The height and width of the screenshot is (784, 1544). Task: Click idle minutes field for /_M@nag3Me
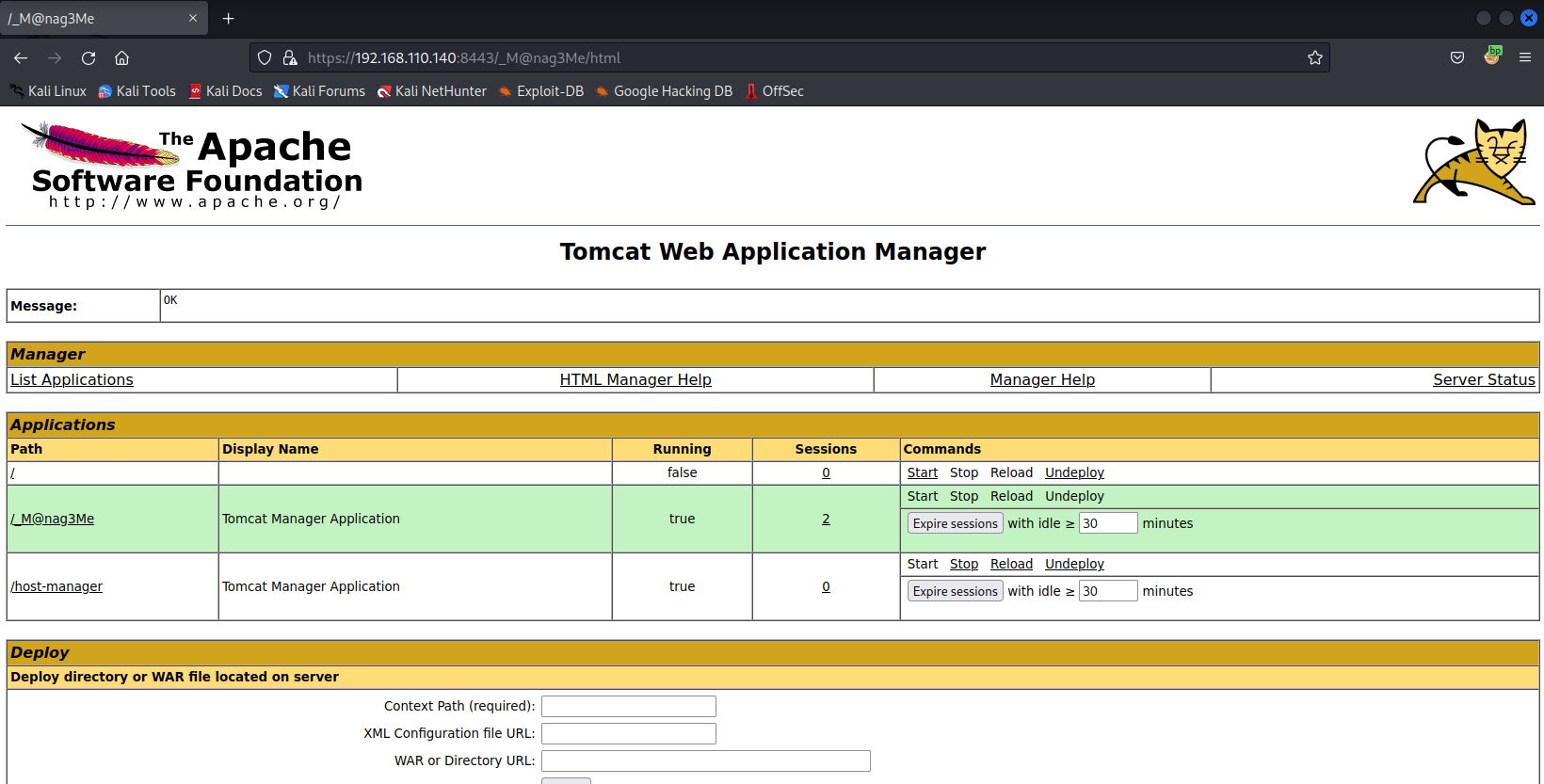[x=1108, y=523]
